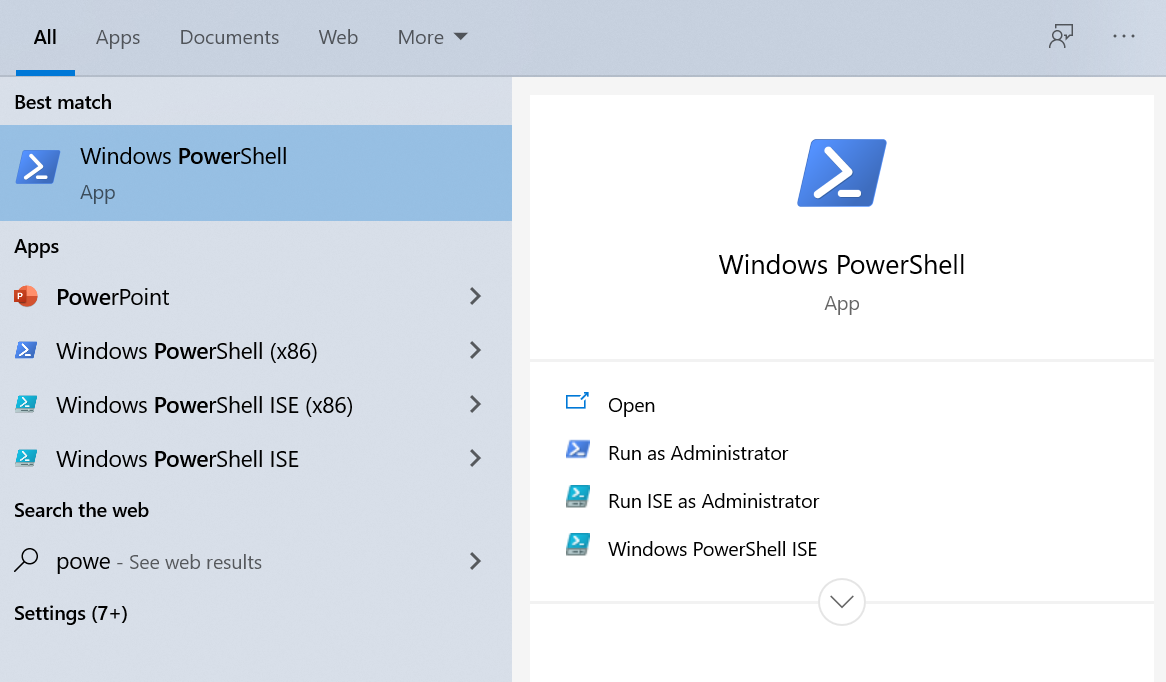
Task: Click the Open icon beside Open option
Action: click(x=577, y=400)
